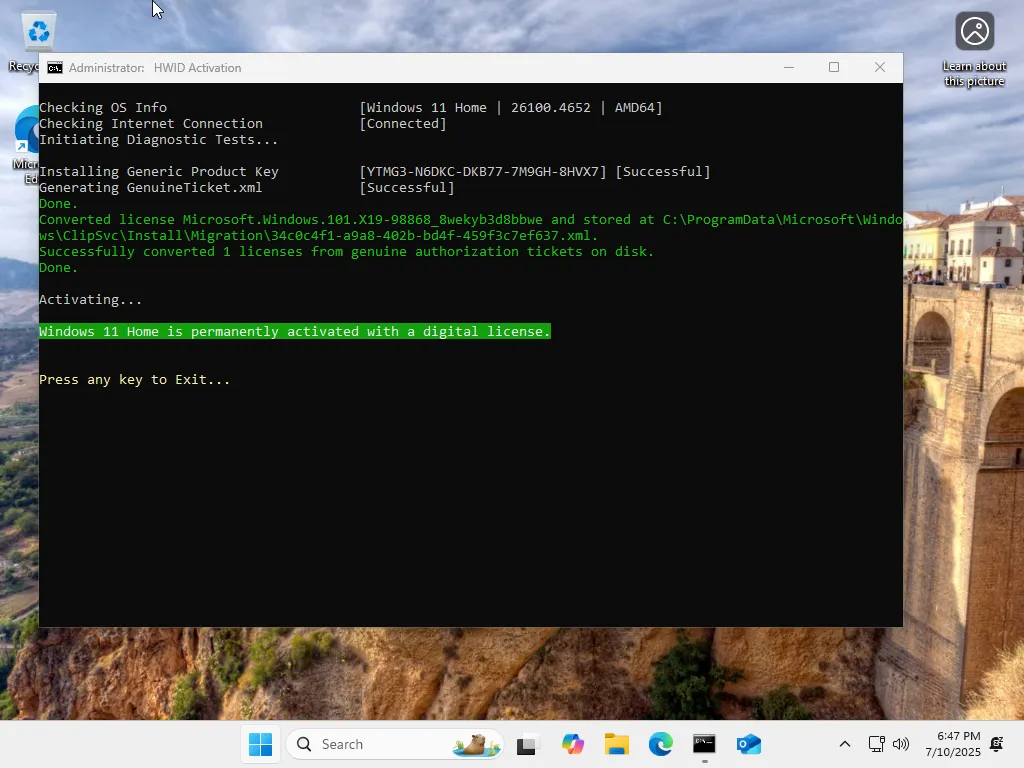The width and height of the screenshot is (1024, 768).
Task: Click the '[Windows 11 Home | 26100.4652 | AMD64]' text
Action: click(x=511, y=107)
